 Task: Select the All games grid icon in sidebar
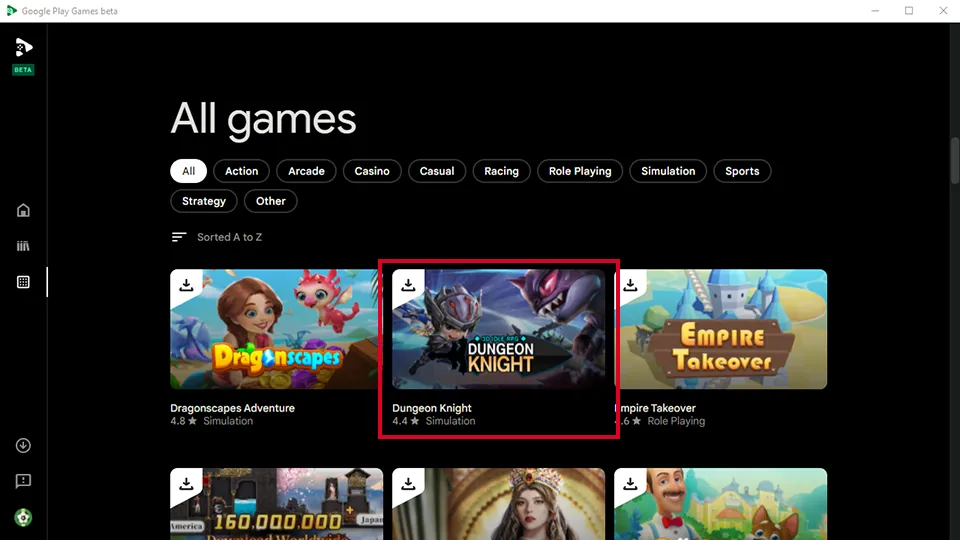click(x=23, y=282)
